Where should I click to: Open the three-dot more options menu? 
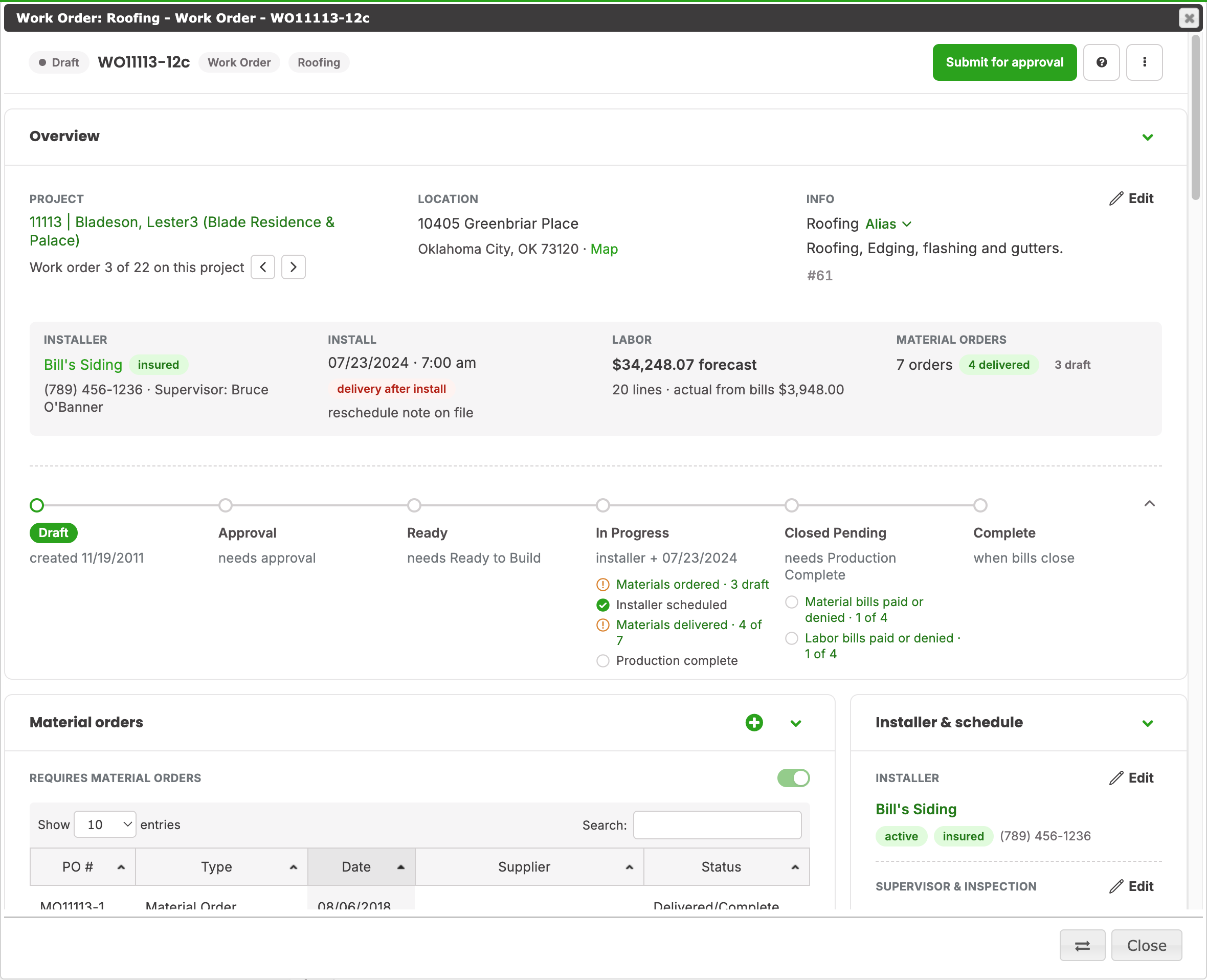[1144, 62]
